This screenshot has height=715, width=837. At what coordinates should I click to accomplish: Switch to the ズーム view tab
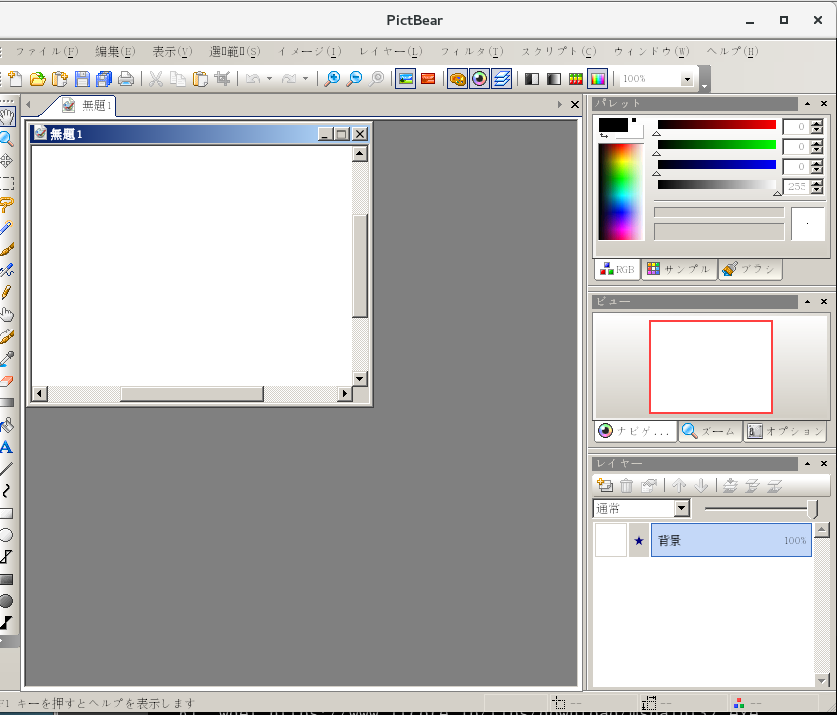(709, 432)
